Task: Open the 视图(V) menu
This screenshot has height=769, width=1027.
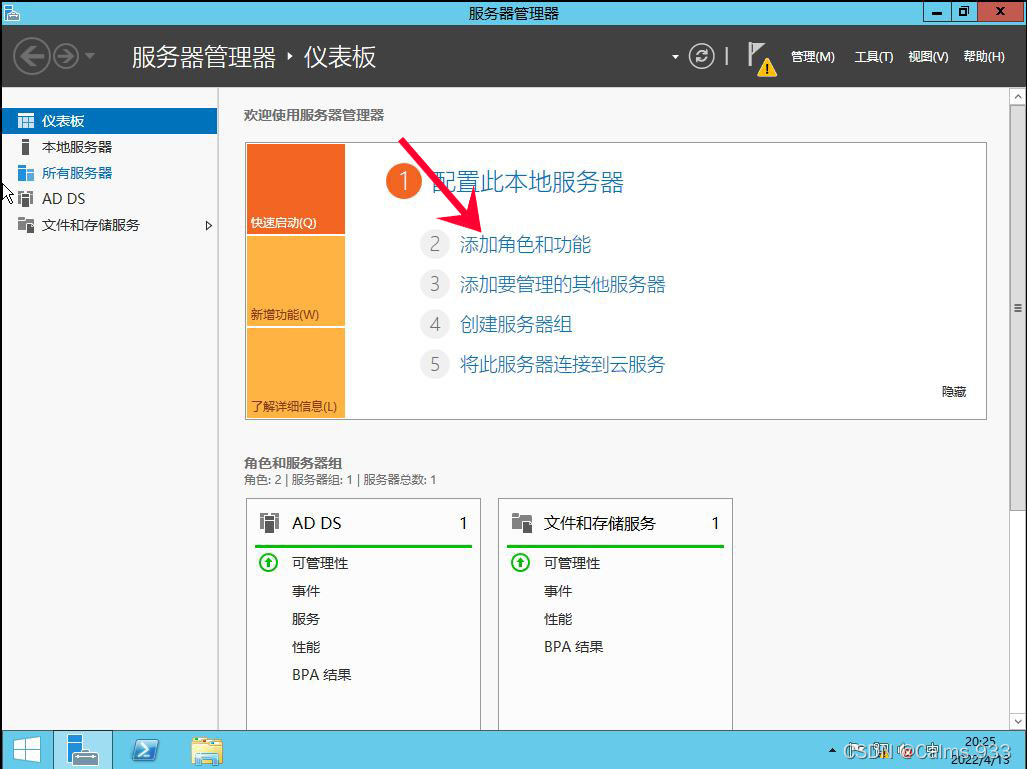Action: click(928, 57)
